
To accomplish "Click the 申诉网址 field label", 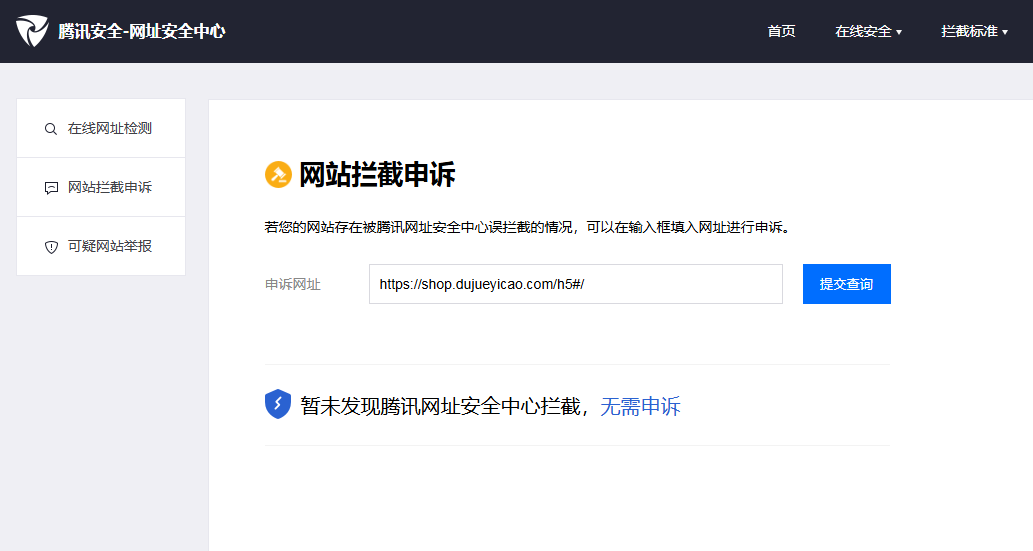I will [x=293, y=284].
